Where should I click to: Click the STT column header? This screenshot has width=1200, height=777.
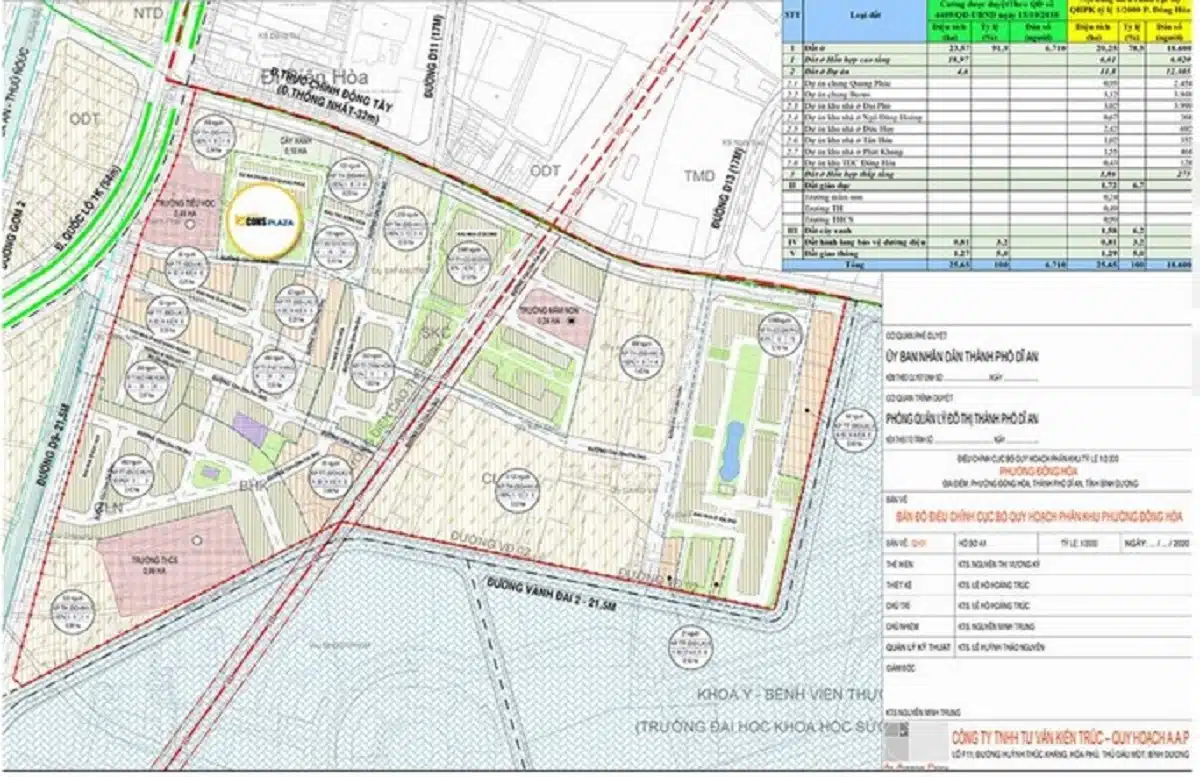click(x=791, y=15)
